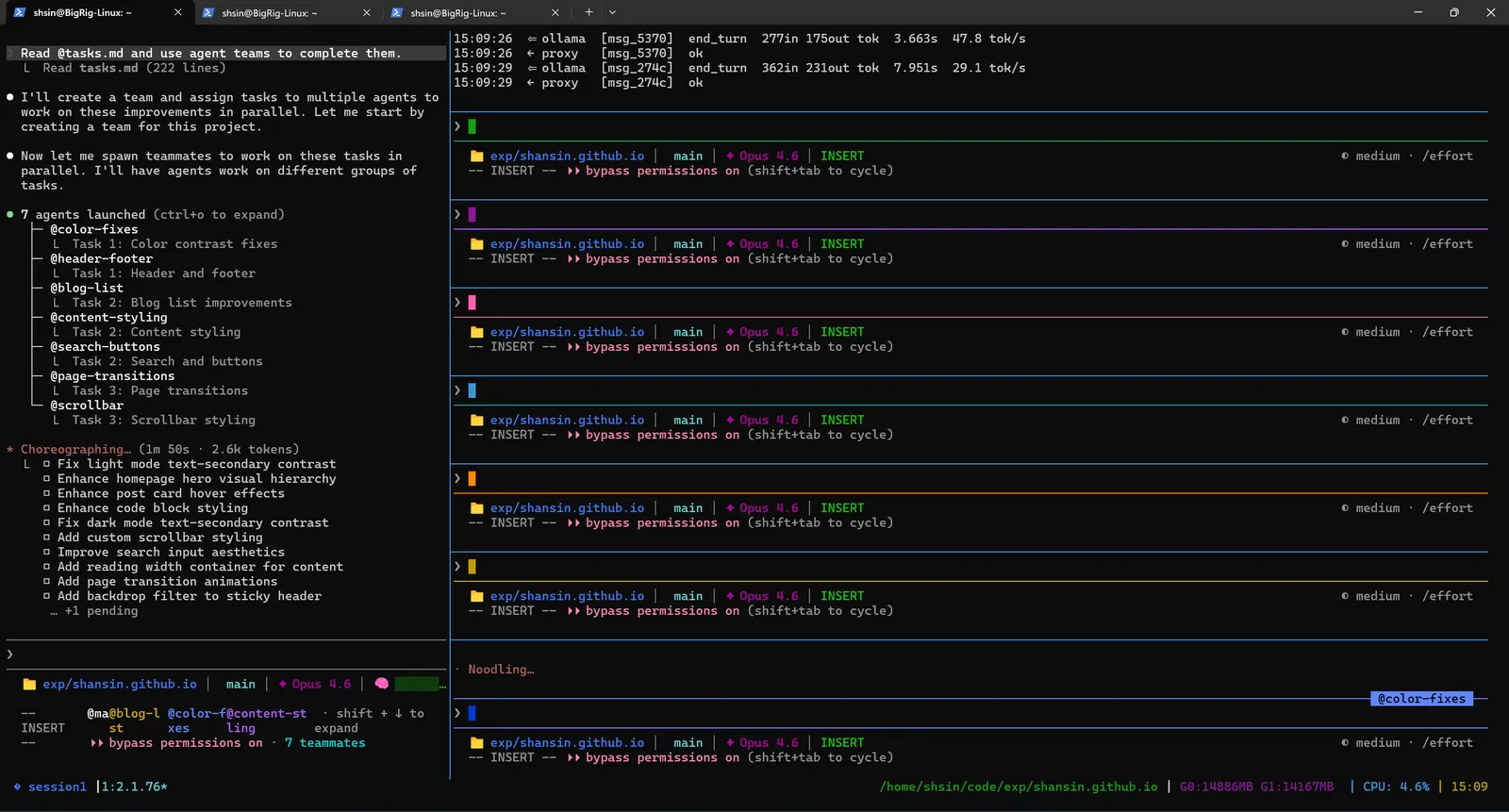
Task: Click folder icon in the left lead pane
Action: [29, 685]
